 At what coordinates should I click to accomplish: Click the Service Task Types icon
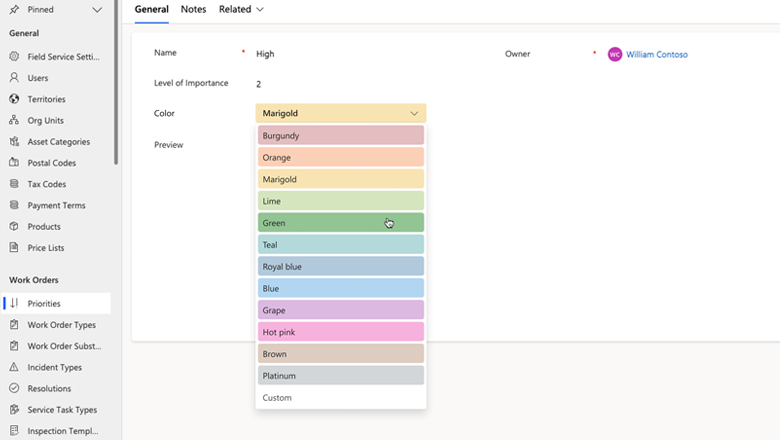click(14, 409)
